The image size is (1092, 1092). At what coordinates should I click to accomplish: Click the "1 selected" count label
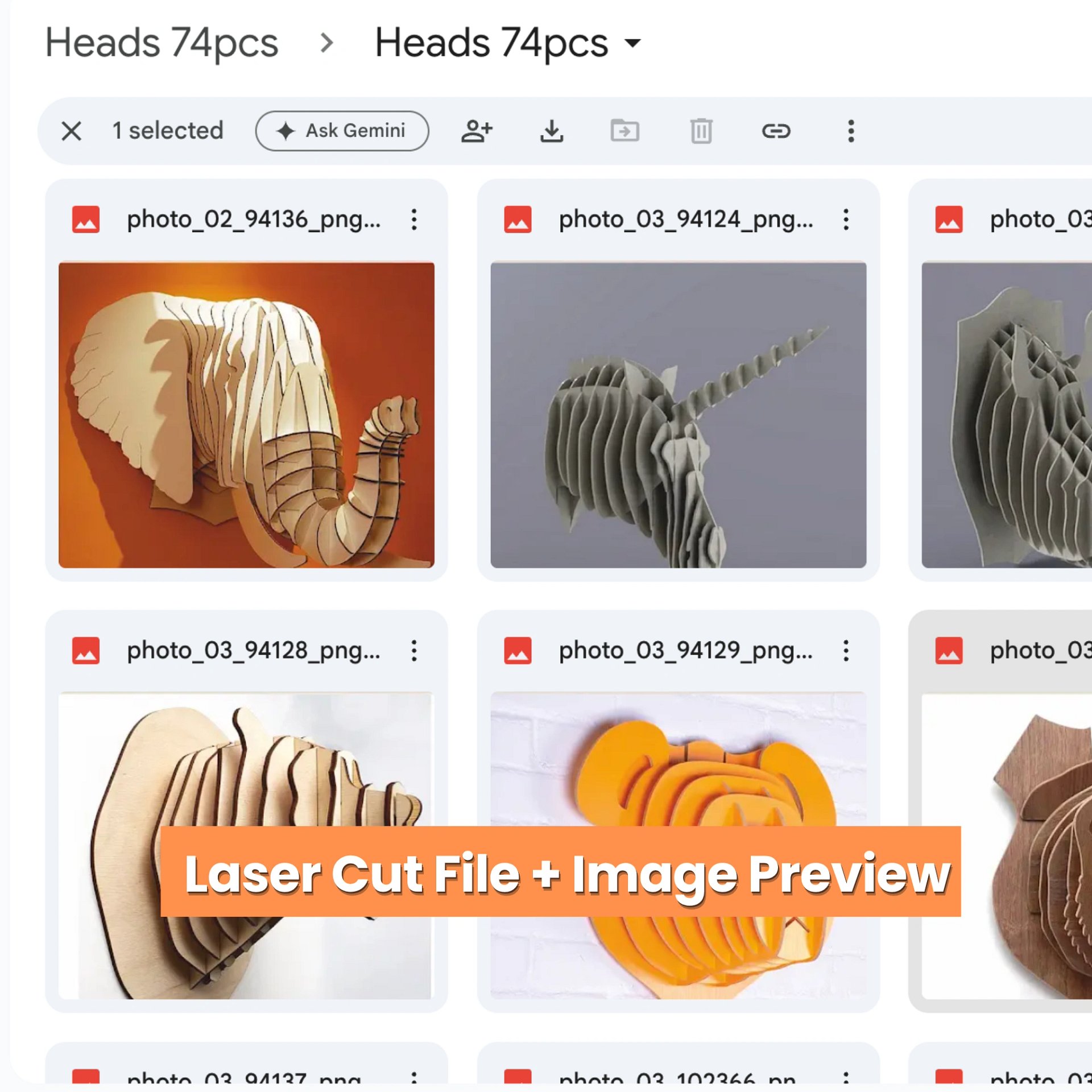pyautogui.click(x=168, y=131)
